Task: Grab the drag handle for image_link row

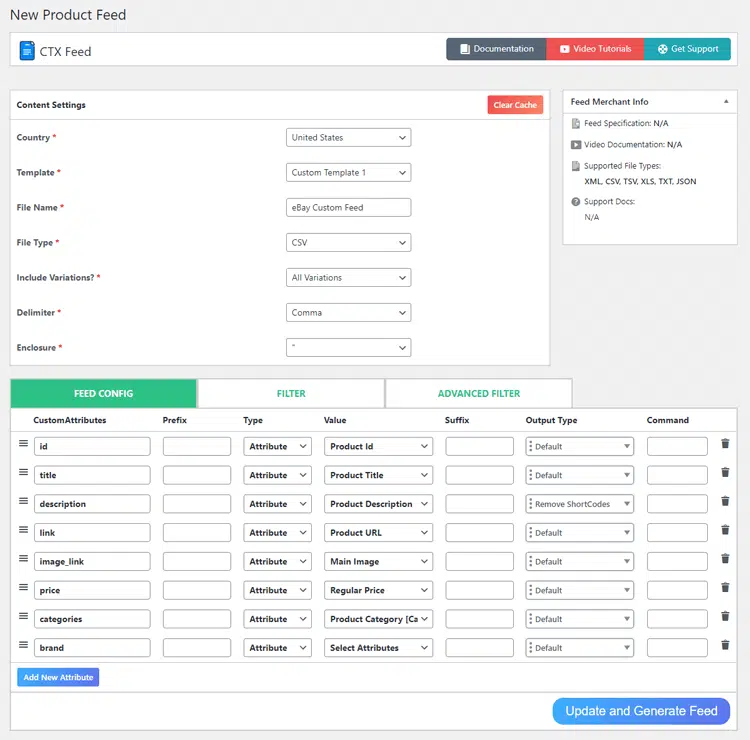Action: pos(23,558)
